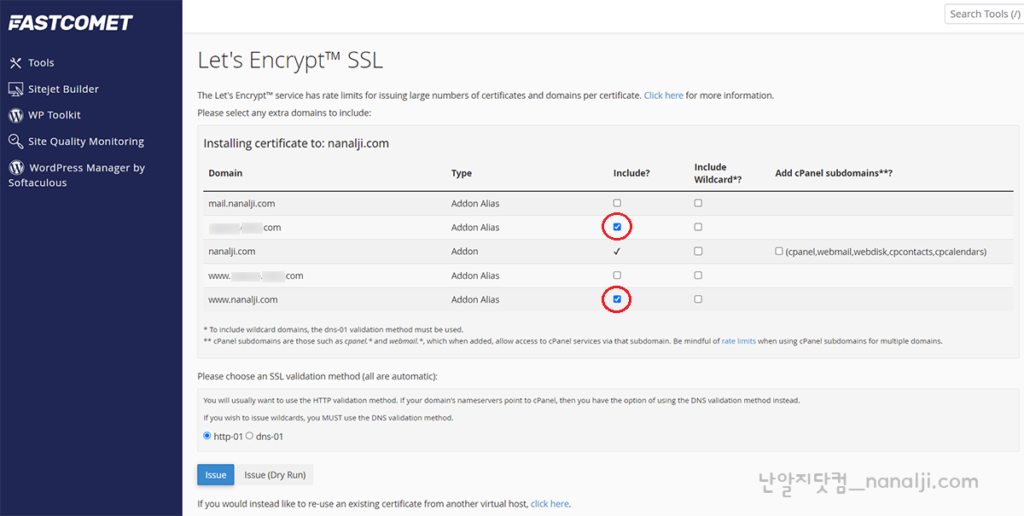
Task: Click the Issue (Dry Run) button
Action: click(x=275, y=474)
